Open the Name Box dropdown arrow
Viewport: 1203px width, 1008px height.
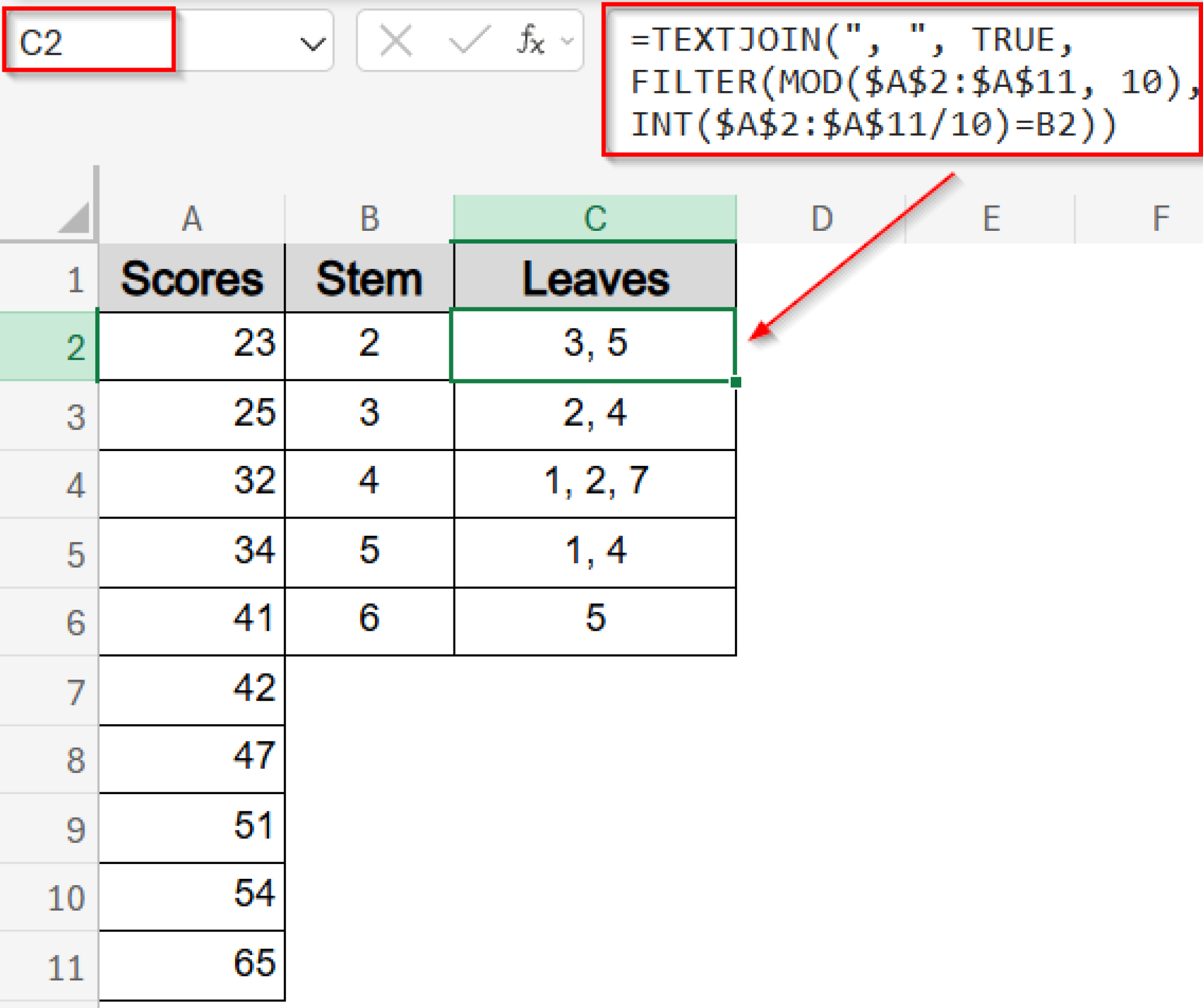pos(313,41)
